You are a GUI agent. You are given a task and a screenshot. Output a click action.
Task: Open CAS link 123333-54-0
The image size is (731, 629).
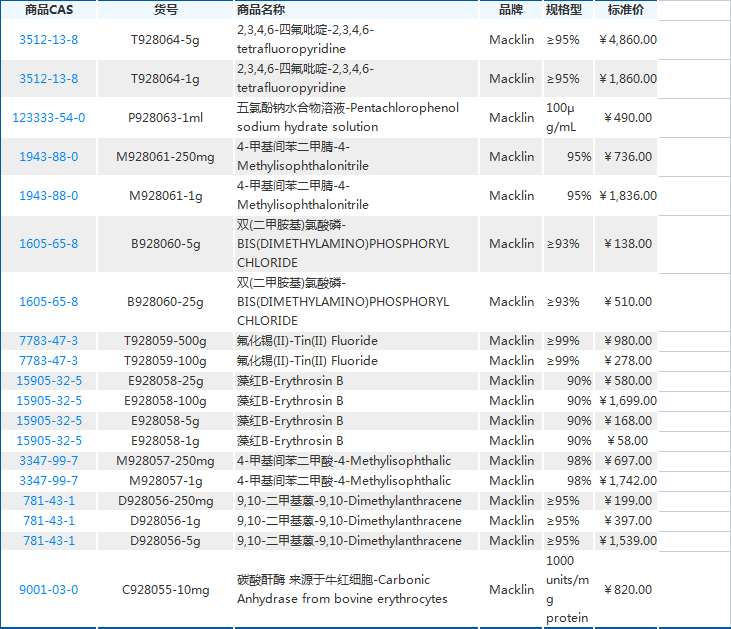(48, 118)
